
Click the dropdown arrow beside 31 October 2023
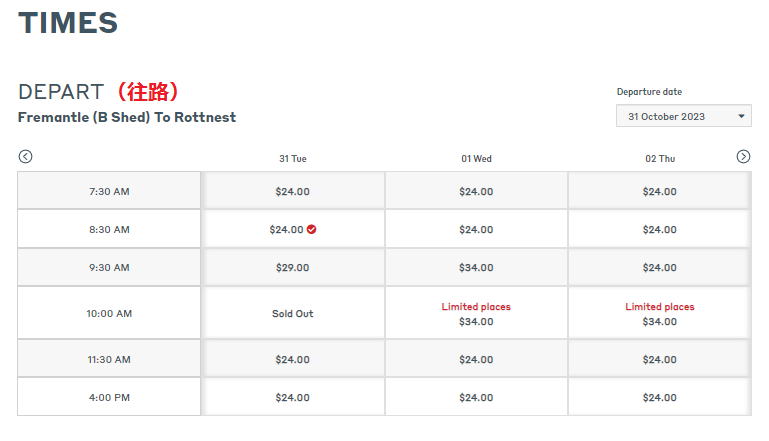click(741, 116)
